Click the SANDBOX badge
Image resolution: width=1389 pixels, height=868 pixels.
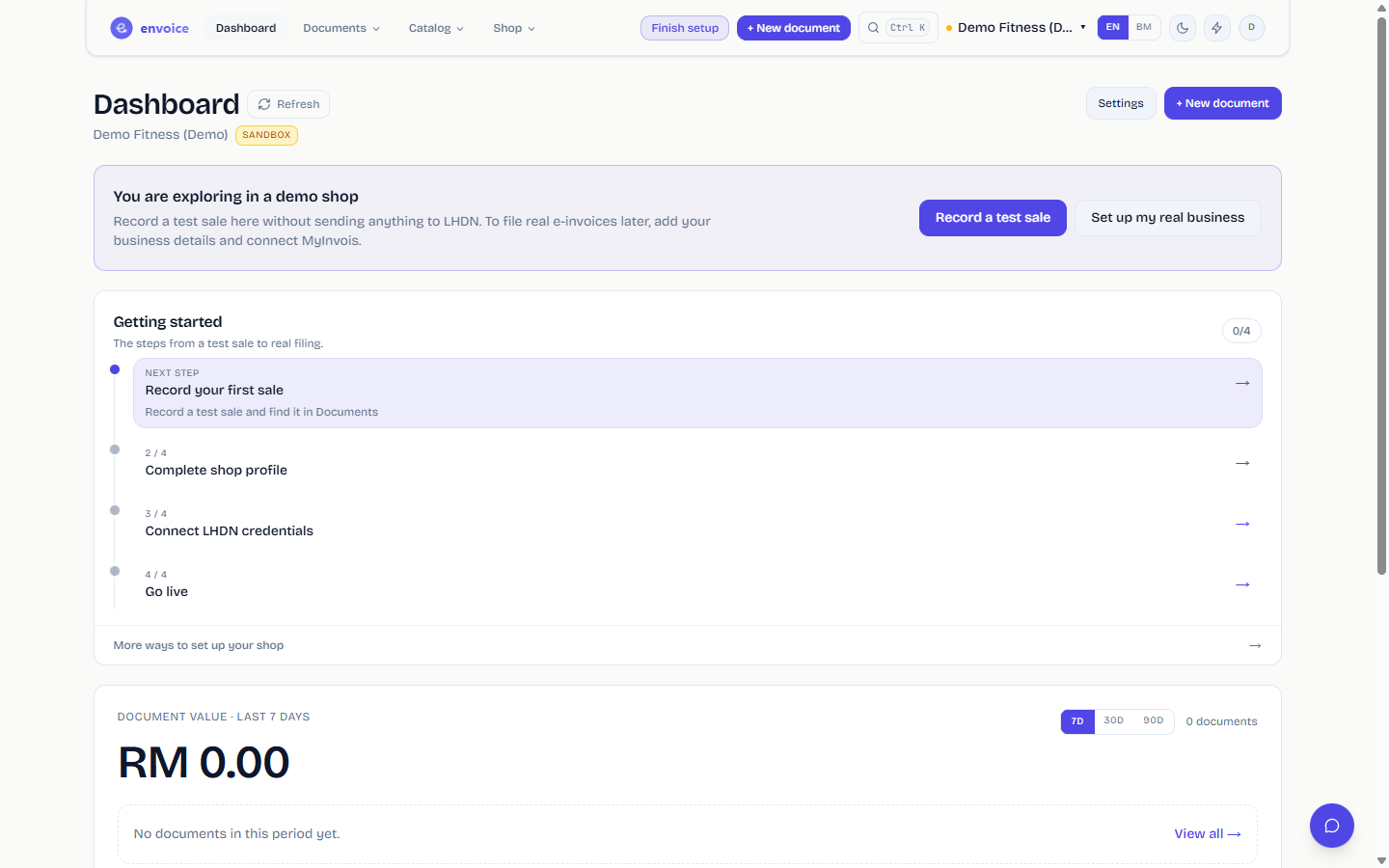click(266, 135)
